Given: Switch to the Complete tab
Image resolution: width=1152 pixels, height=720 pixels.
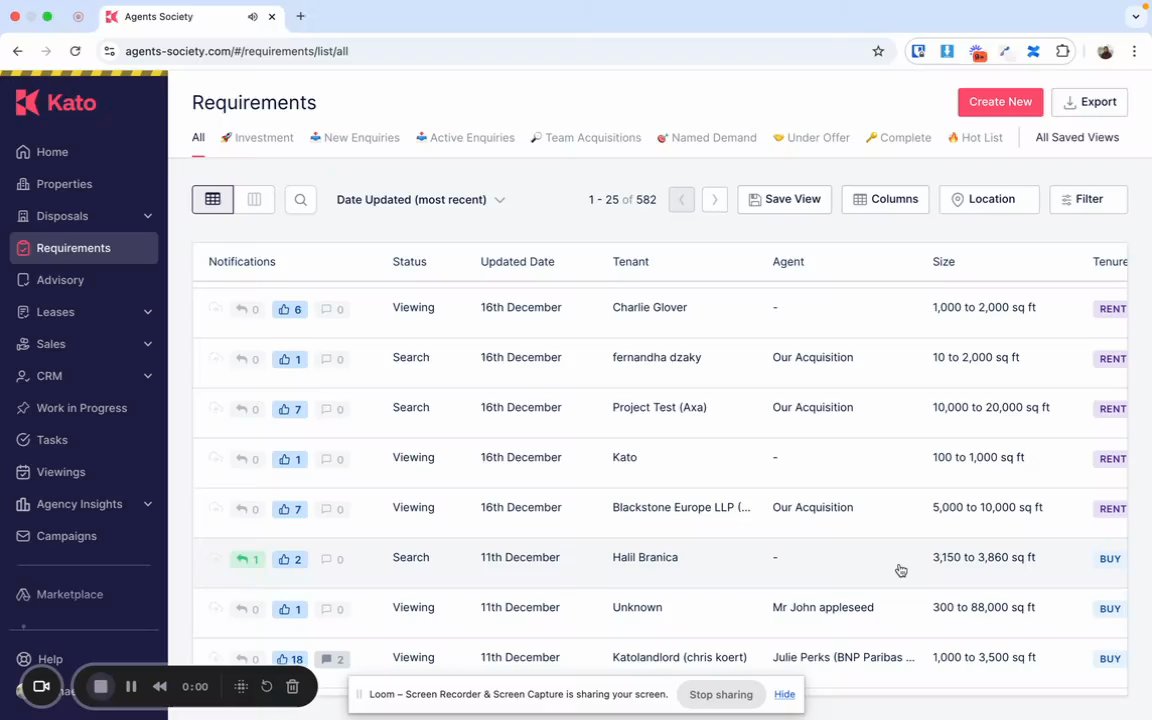Looking at the screenshot, I should coord(898,137).
